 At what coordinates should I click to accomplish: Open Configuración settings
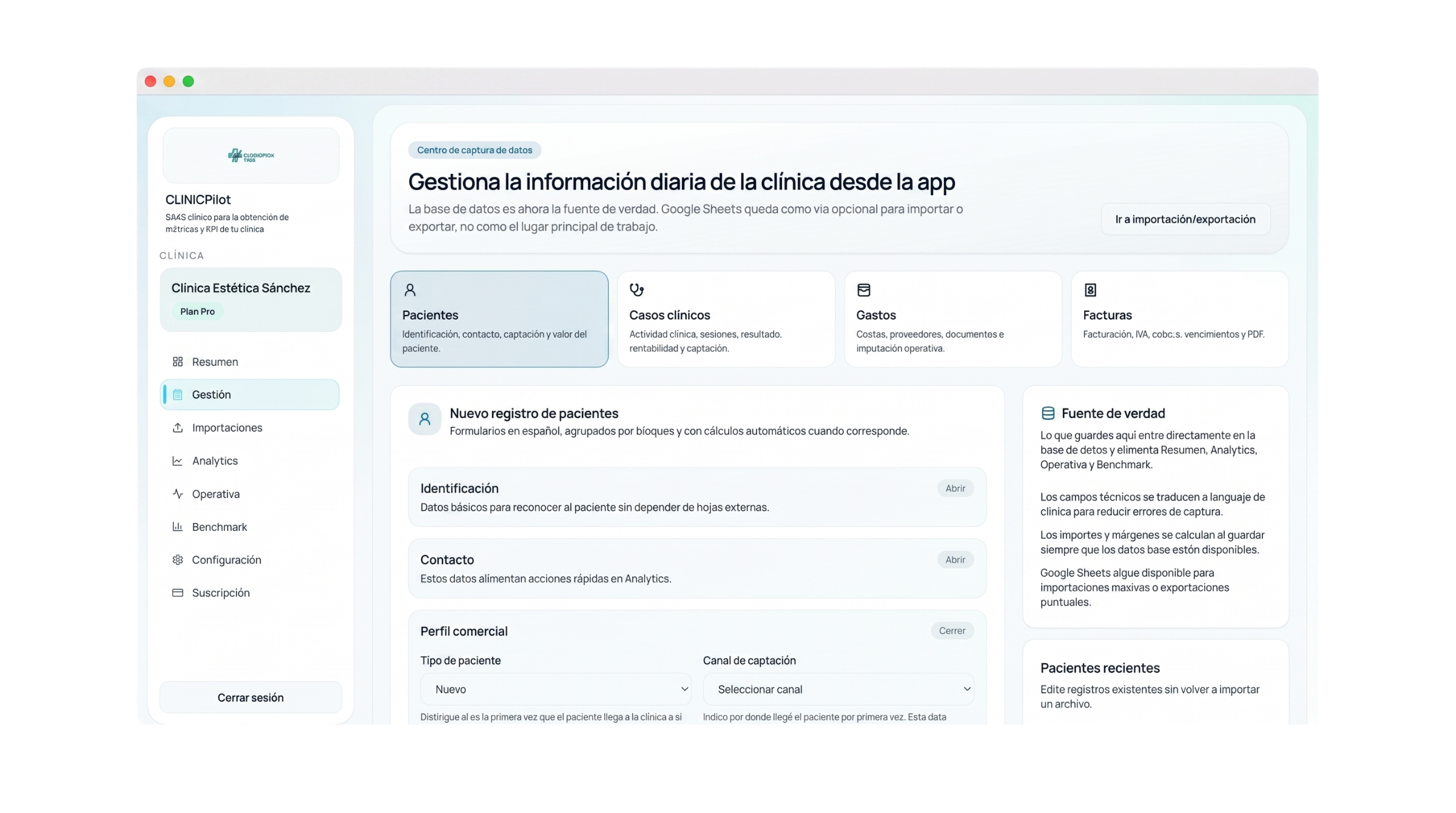[x=250, y=560]
